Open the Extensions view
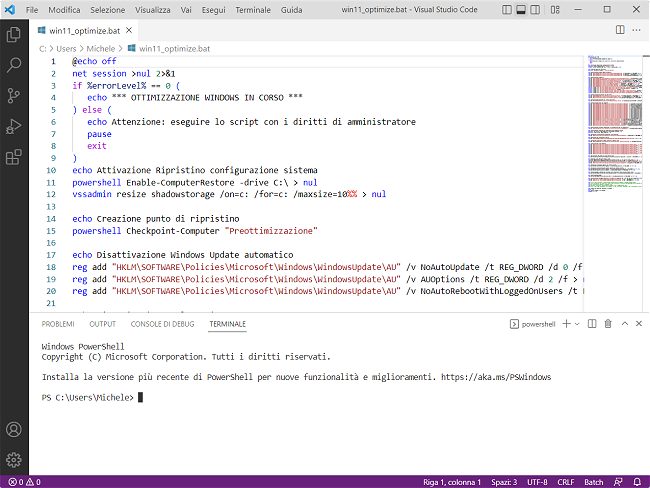 14,158
